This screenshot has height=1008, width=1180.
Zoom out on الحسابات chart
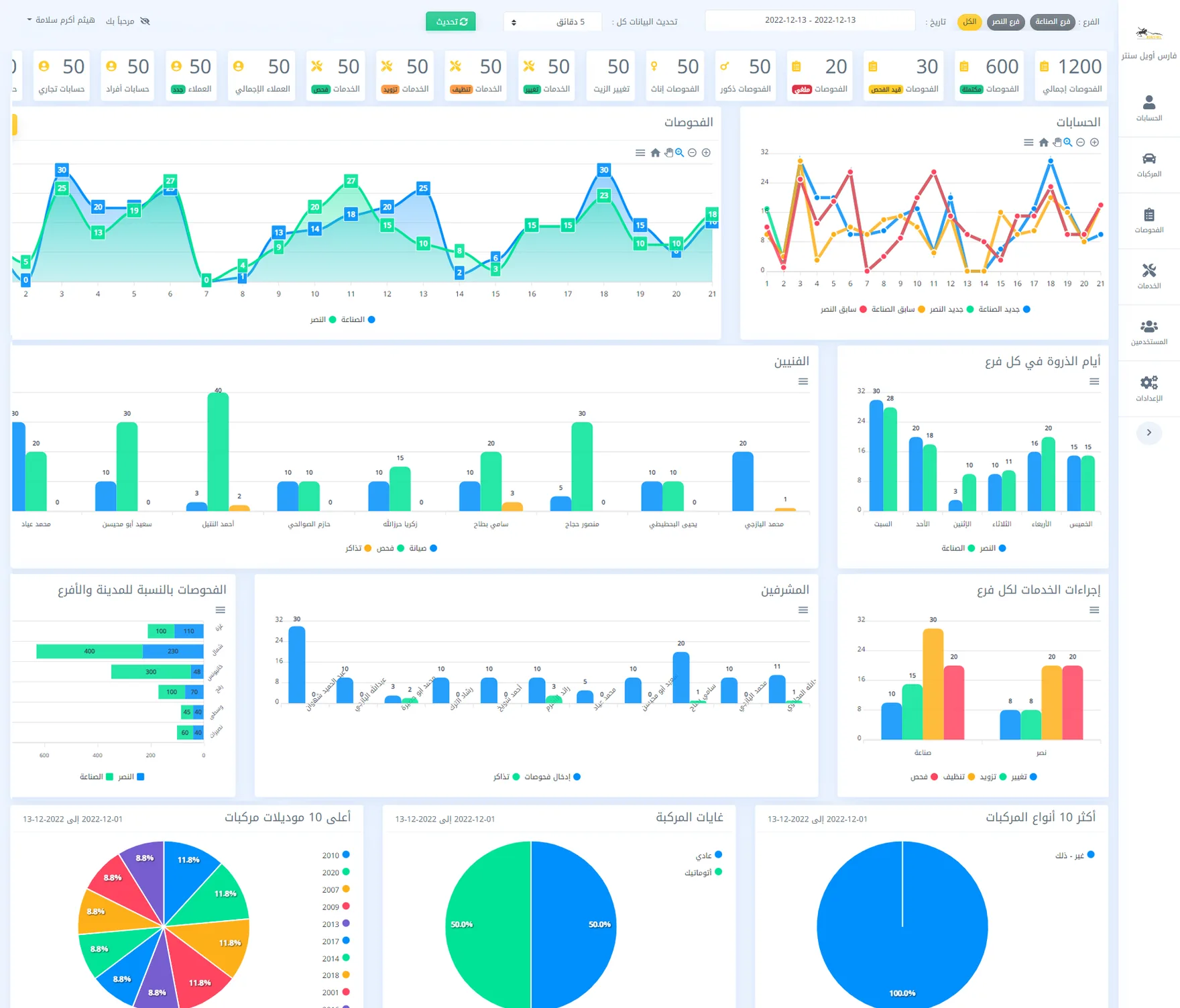tap(1080, 142)
